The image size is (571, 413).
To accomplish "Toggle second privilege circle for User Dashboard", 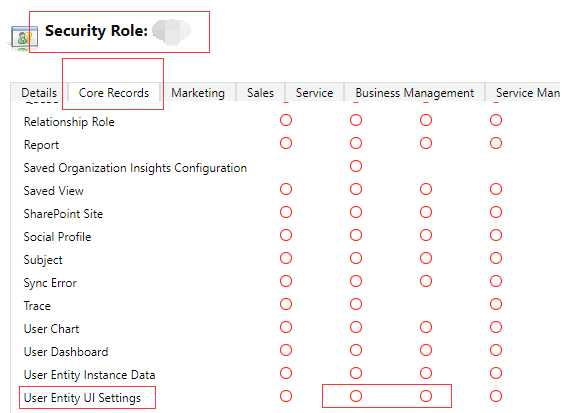I will pos(356,350).
